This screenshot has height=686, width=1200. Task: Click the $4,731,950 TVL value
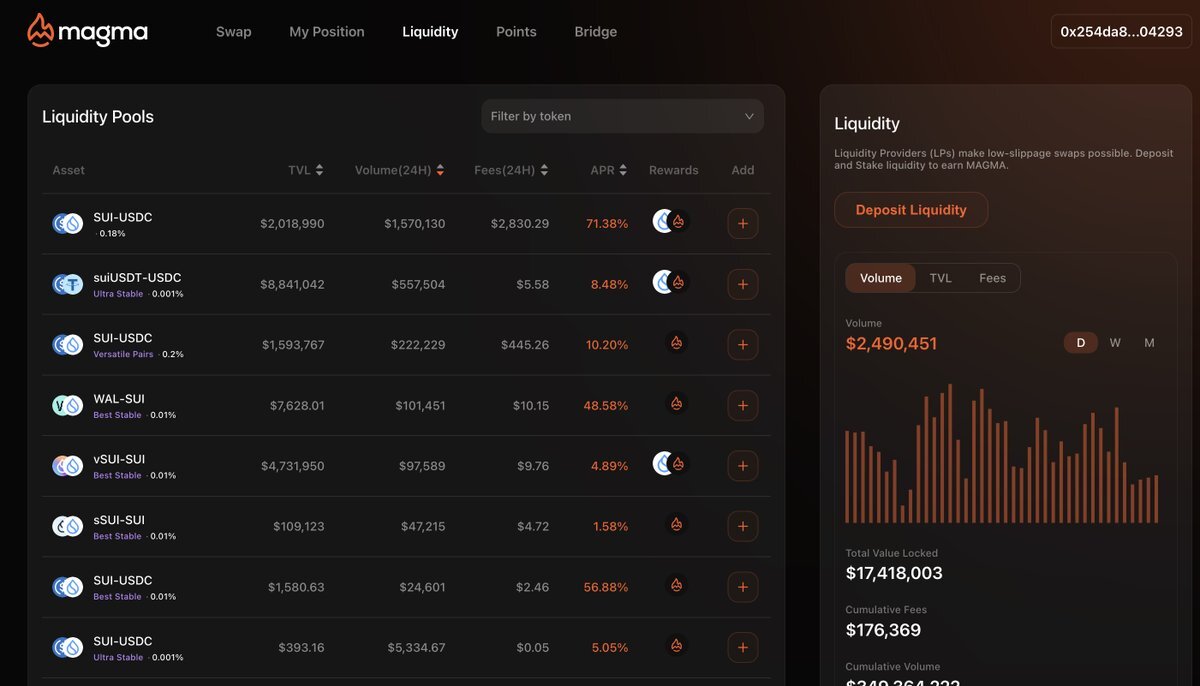click(293, 466)
